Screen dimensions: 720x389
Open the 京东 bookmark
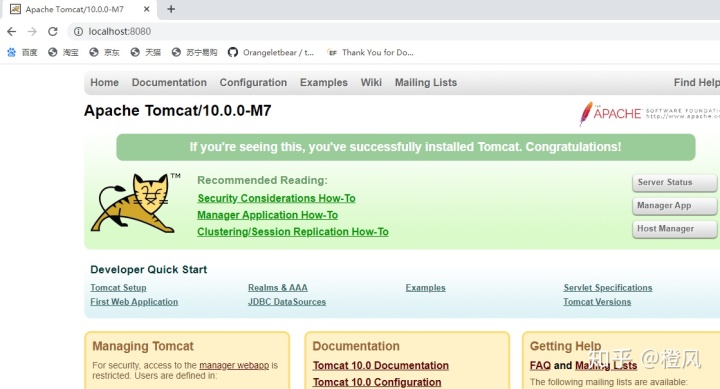tap(104, 52)
